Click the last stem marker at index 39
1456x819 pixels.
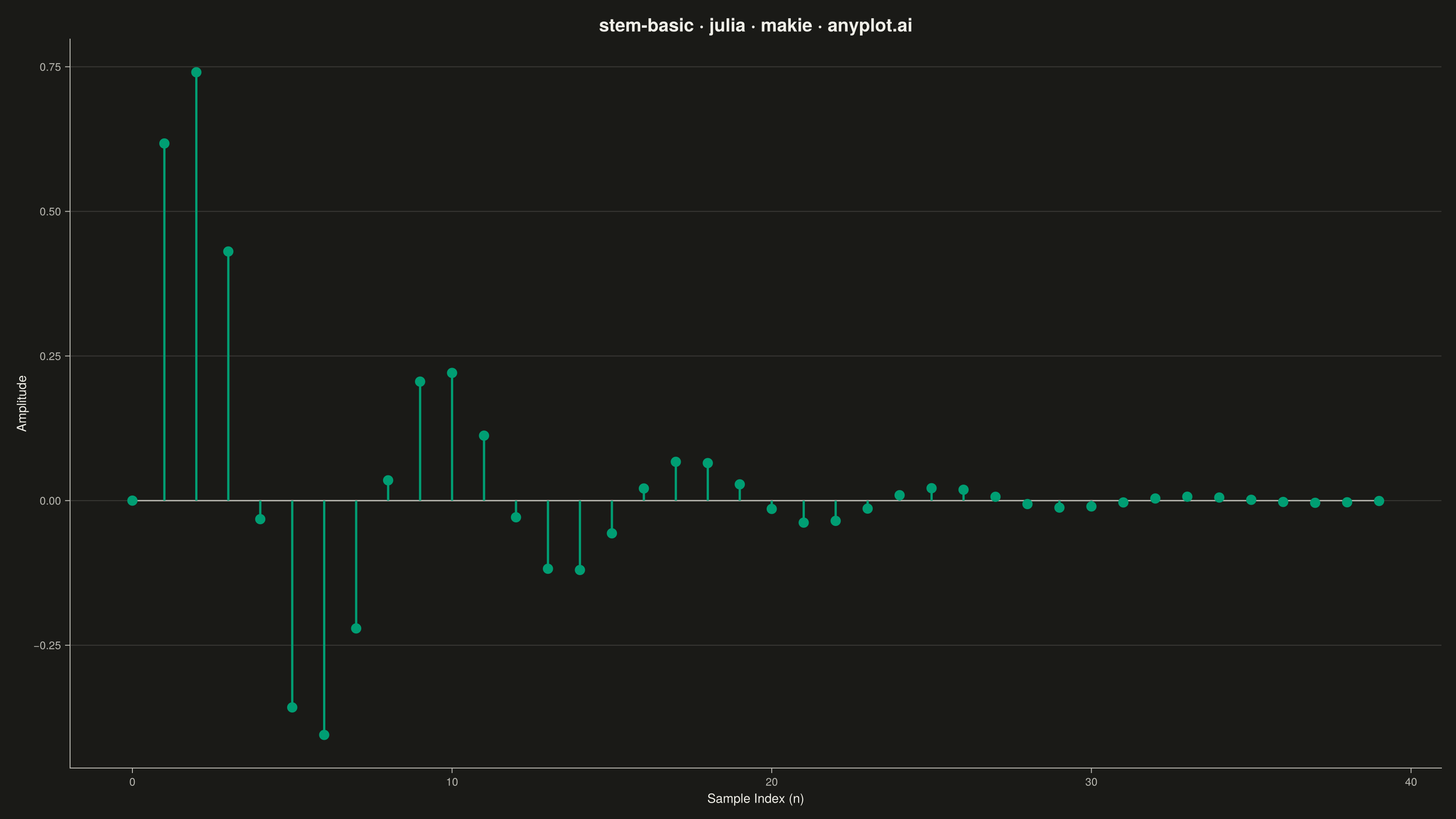tap(1379, 501)
